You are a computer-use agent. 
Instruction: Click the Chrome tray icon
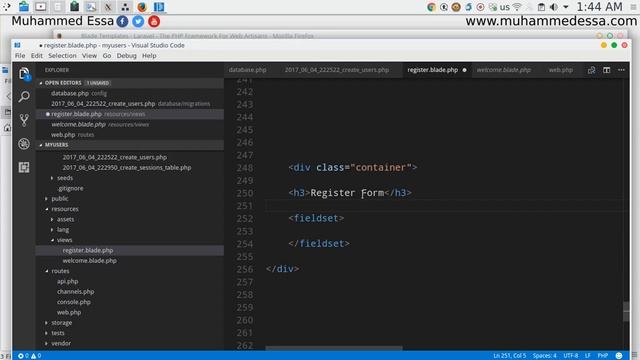coord(431,7)
